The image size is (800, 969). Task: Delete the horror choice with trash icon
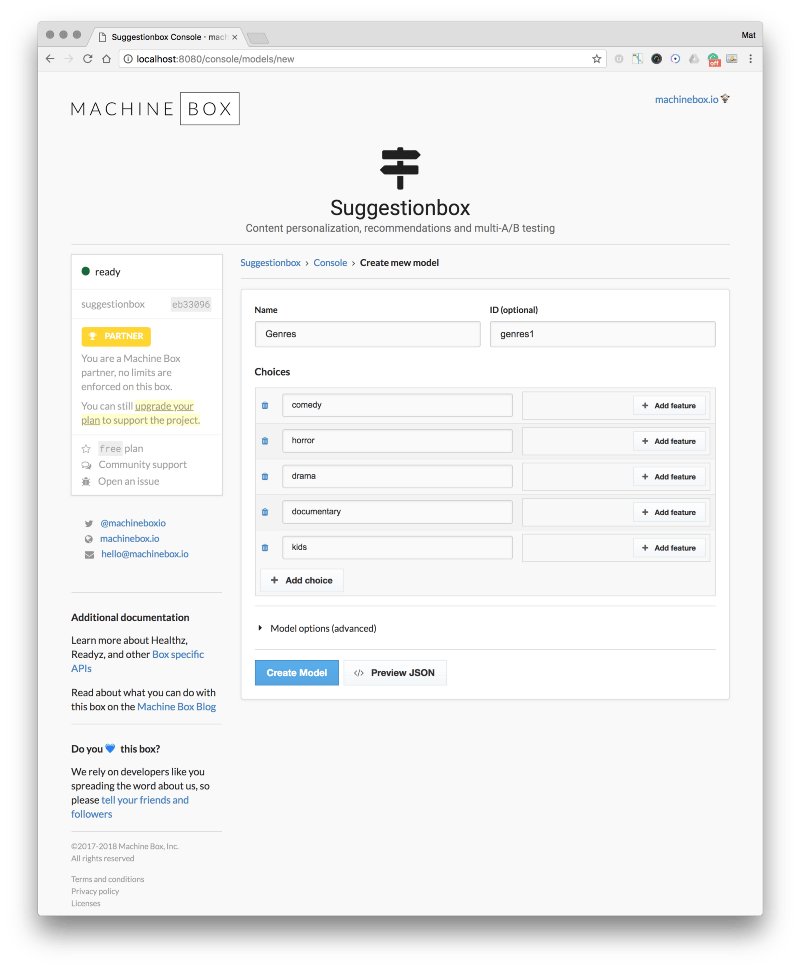pyautogui.click(x=265, y=441)
